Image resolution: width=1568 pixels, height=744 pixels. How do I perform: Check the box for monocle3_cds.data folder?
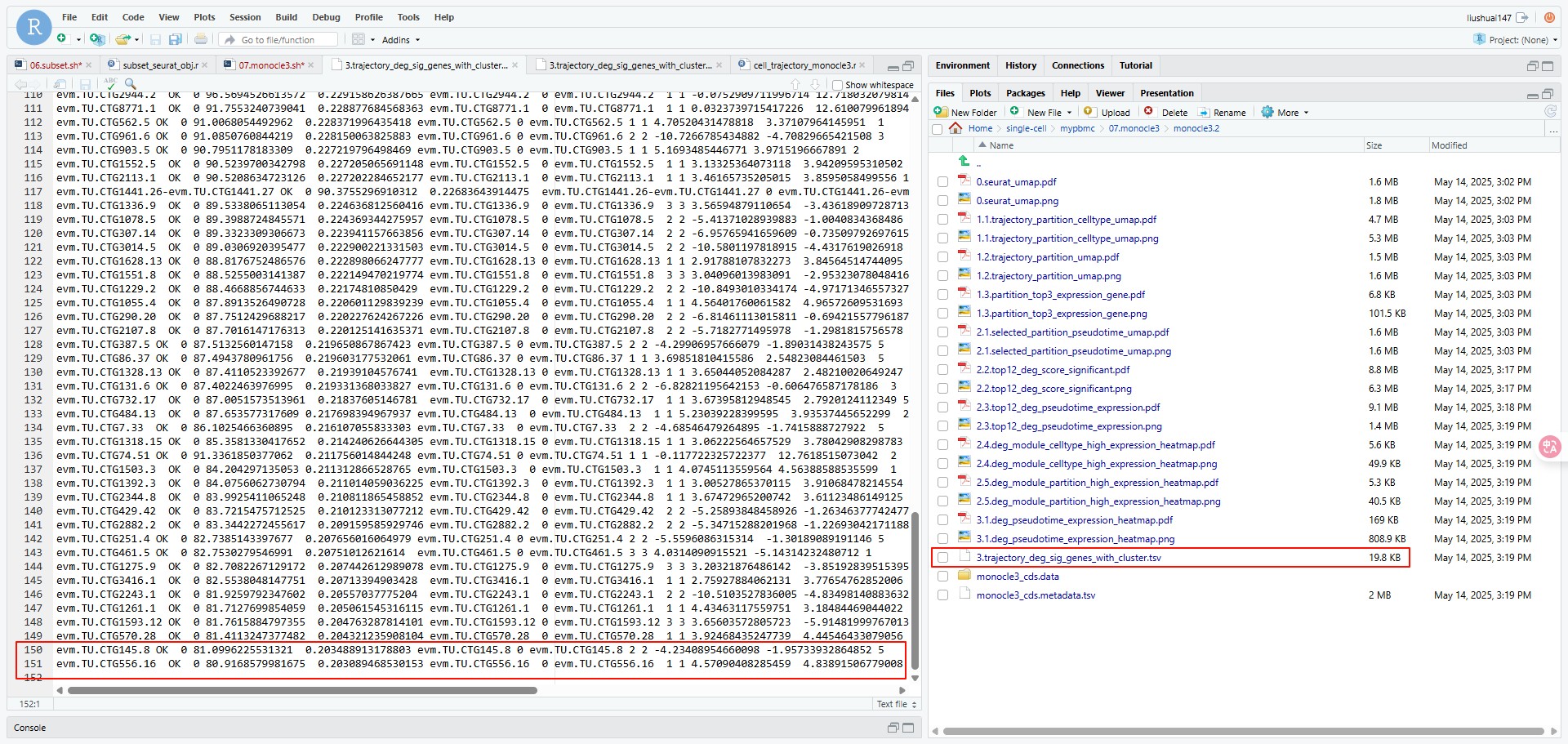[943, 577]
